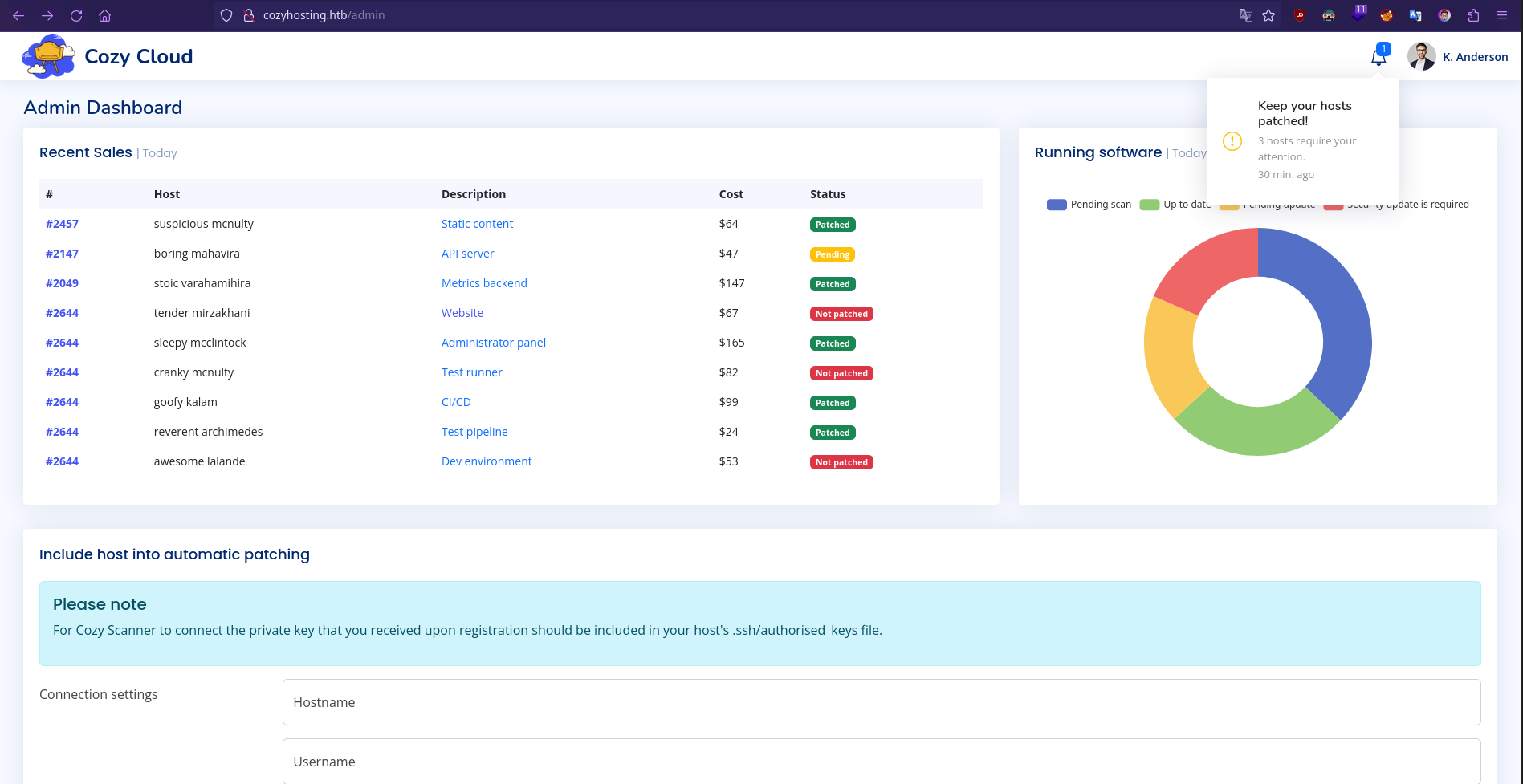Bookmark this page with the star icon
The width and height of the screenshot is (1523, 784).
1268,15
